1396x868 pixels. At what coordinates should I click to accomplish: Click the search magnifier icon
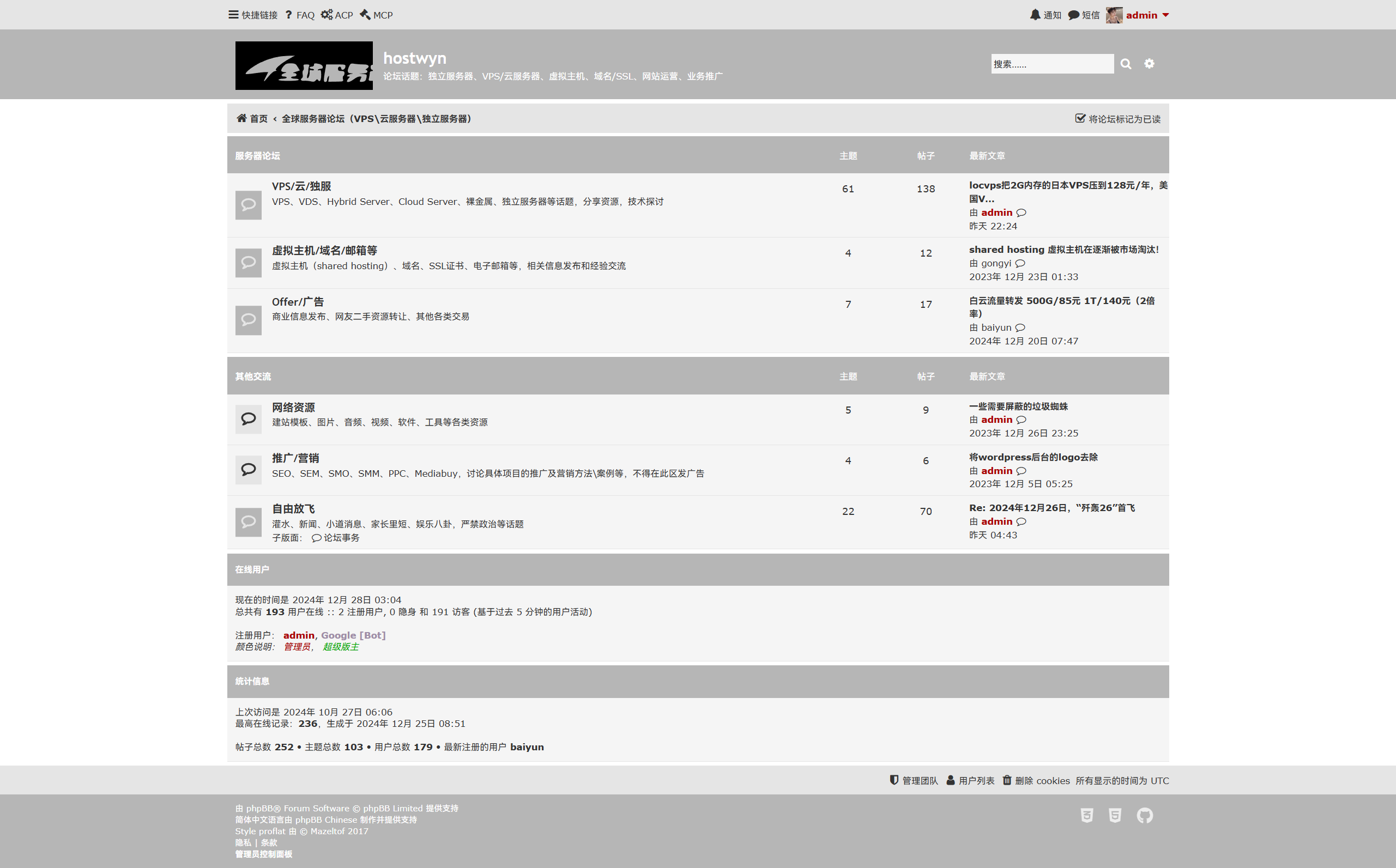pos(1126,64)
